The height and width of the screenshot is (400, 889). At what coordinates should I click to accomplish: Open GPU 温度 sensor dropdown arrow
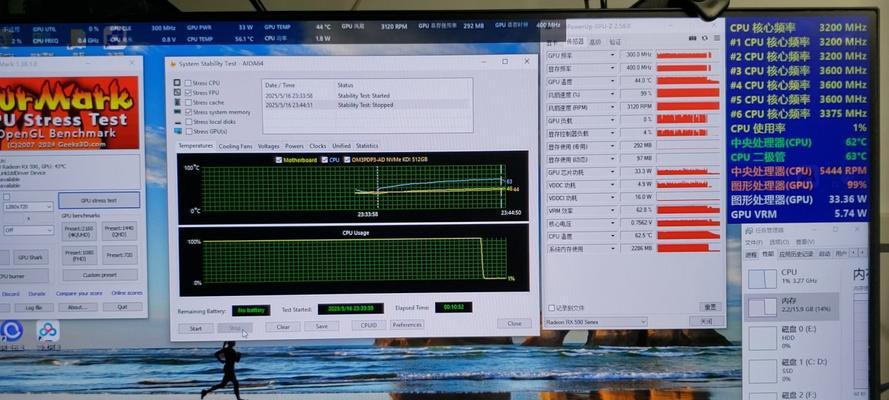(612, 81)
